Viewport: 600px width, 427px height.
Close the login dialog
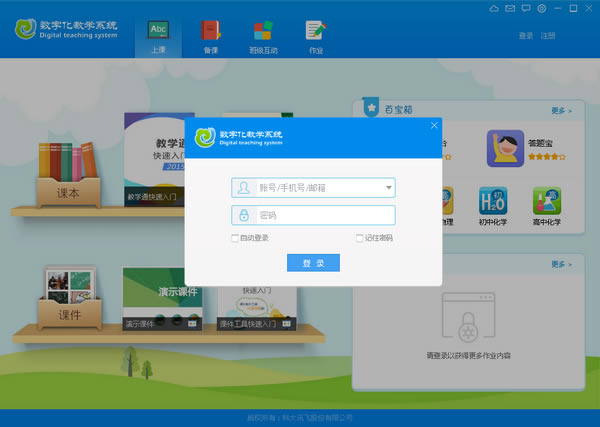[x=434, y=125]
